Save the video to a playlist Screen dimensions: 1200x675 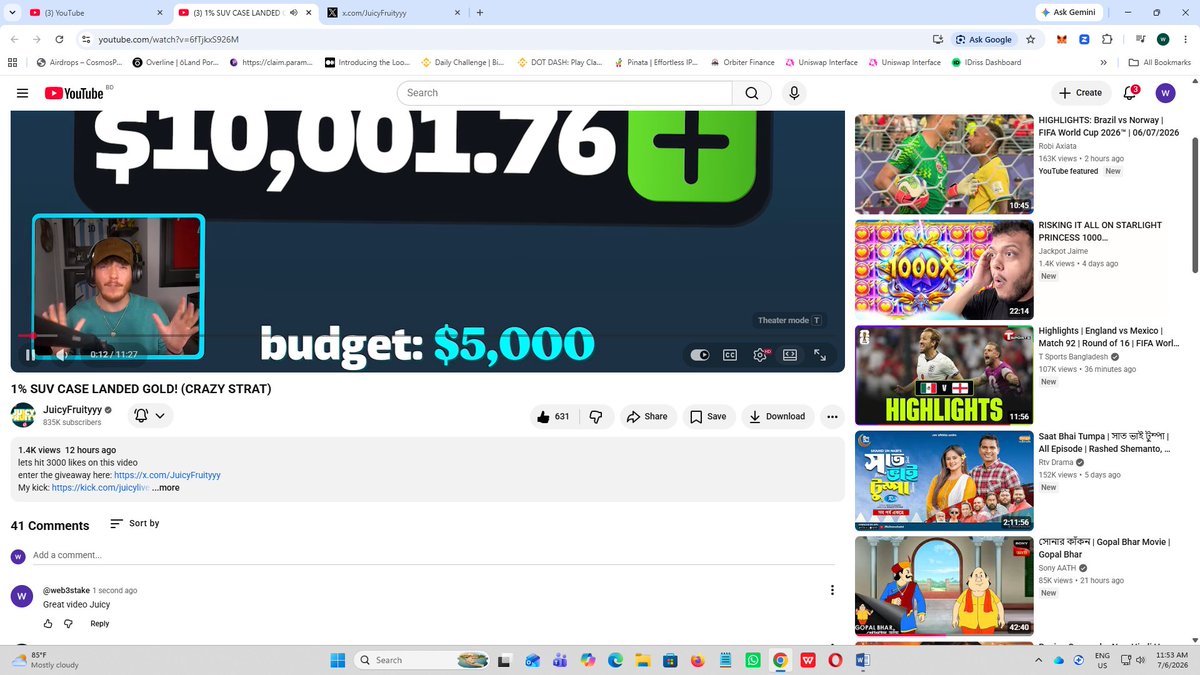709,417
